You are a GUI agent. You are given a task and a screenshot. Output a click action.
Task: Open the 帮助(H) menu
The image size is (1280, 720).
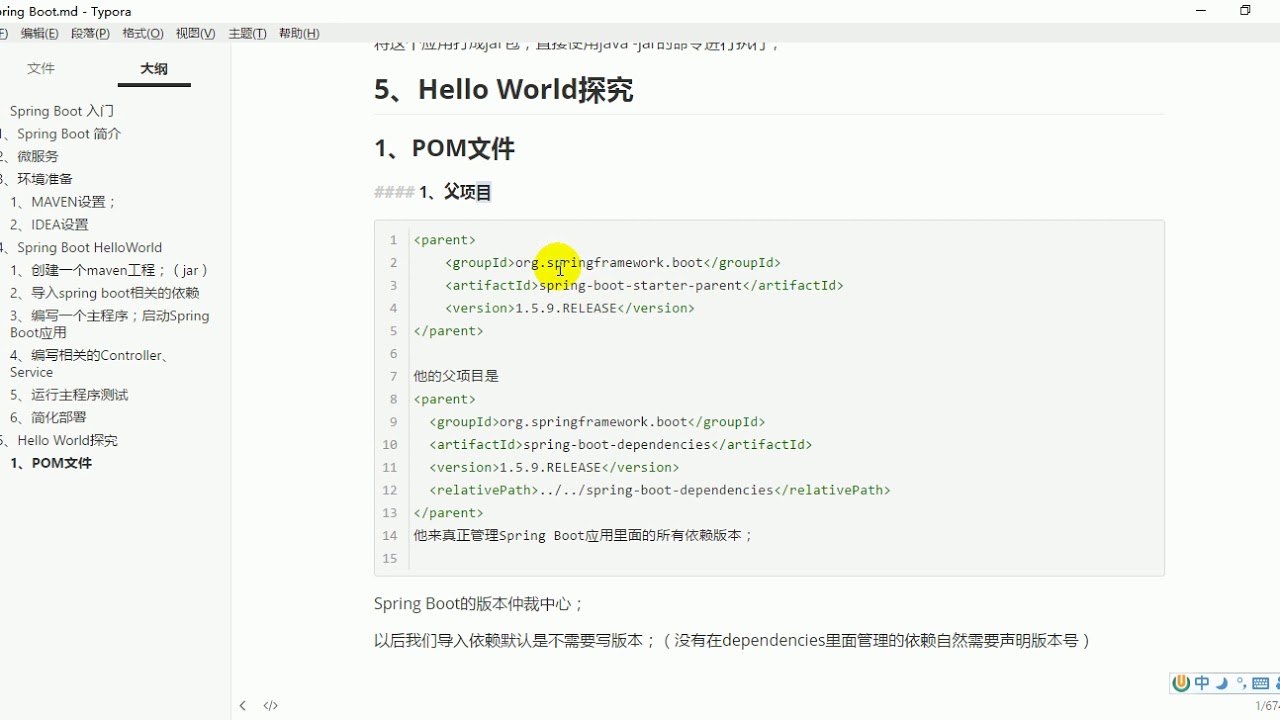coord(299,33)
